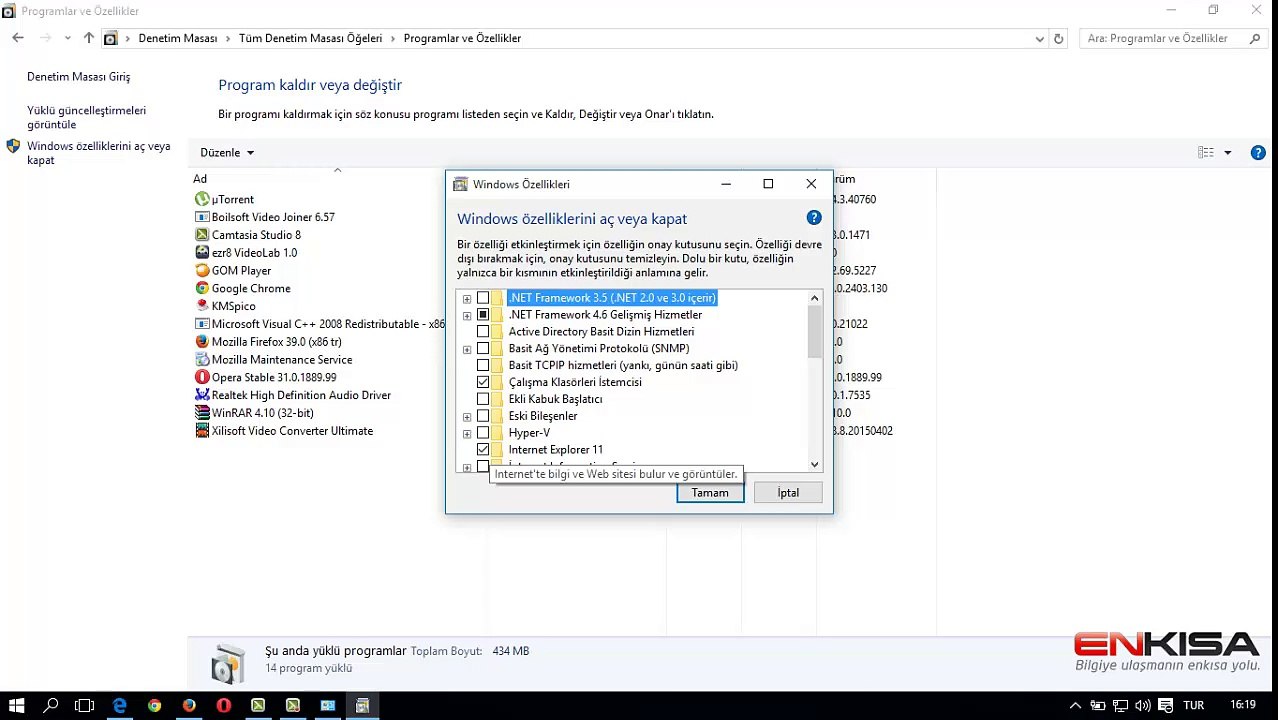
Task: Expand Basit Ağ Yönetimi Protokolü node
Action: pyautogui.click(x=467, y=349)
